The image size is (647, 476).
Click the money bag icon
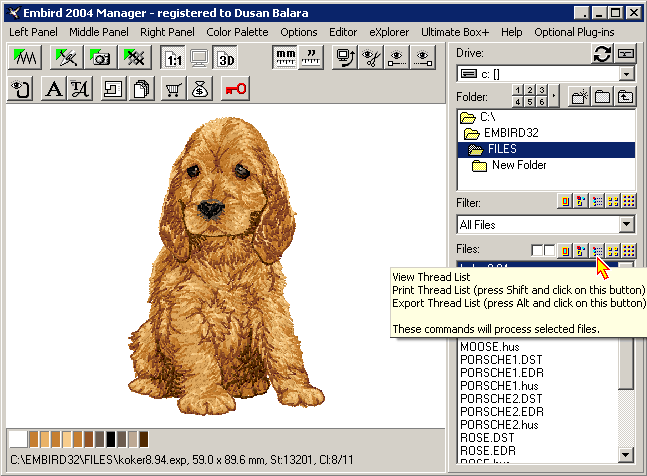coord(200,89)
